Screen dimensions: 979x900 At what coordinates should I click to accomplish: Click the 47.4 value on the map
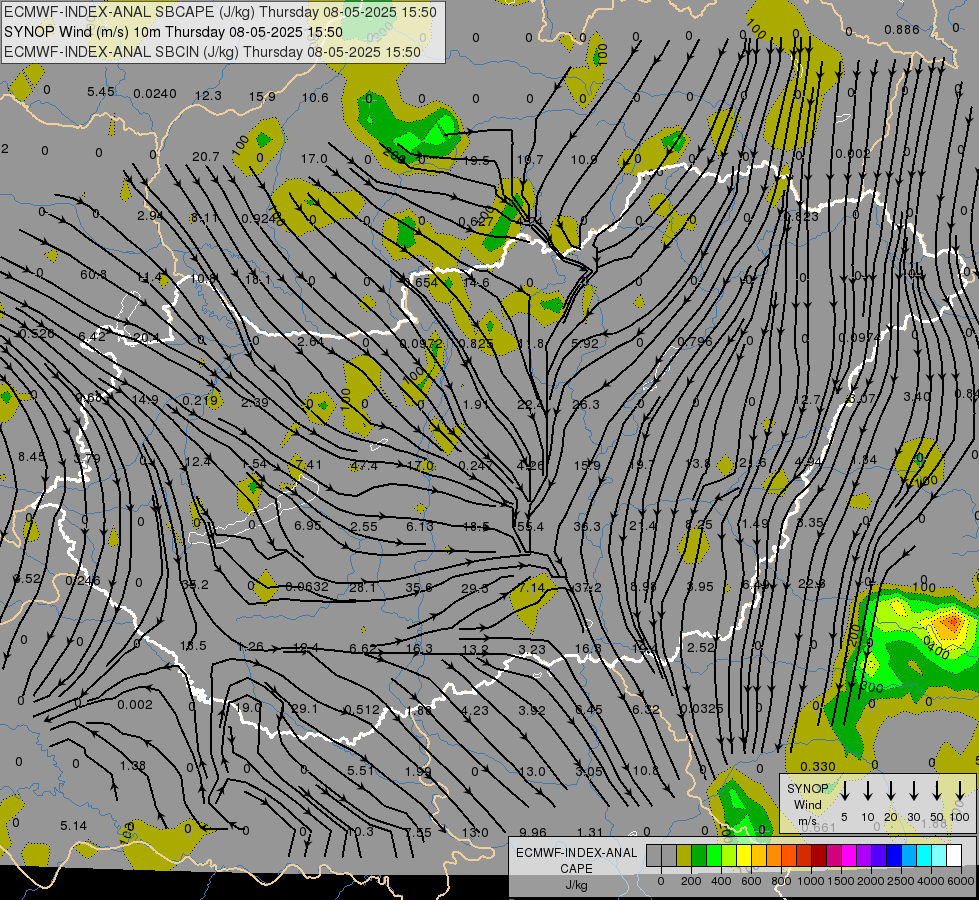click(364, 465)
